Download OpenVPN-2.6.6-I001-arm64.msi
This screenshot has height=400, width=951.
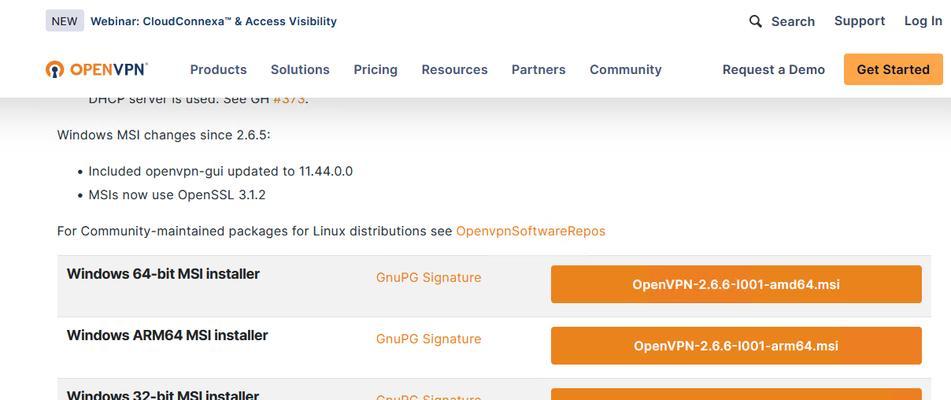click(735, 346)
